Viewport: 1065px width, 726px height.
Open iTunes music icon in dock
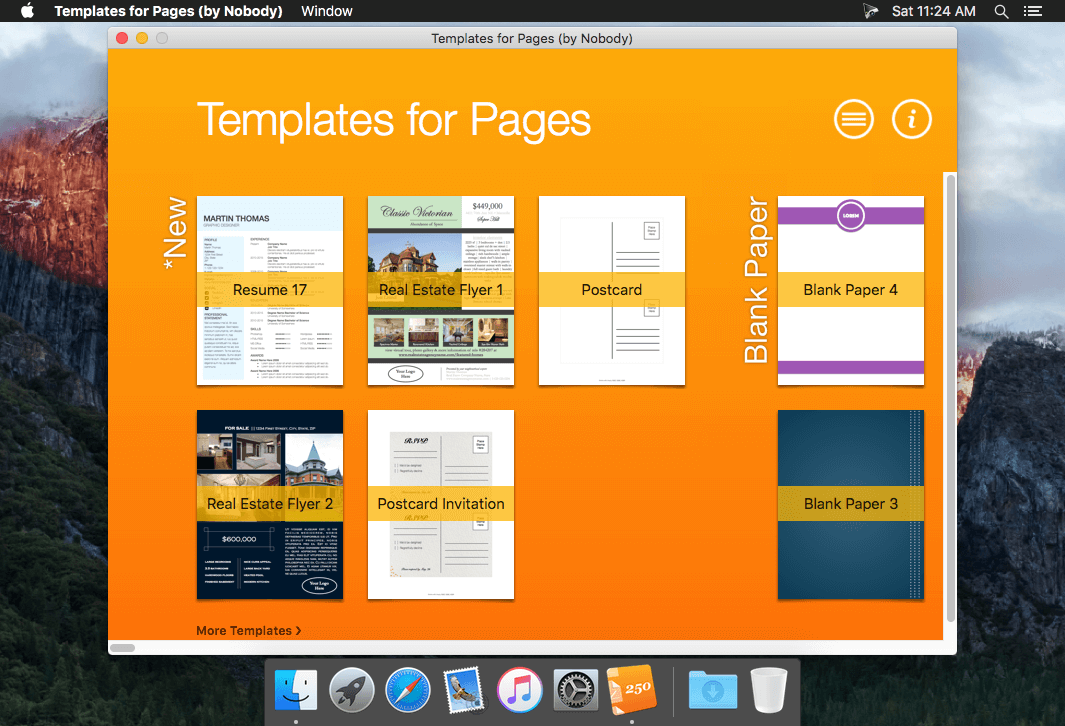coord(520,691)
